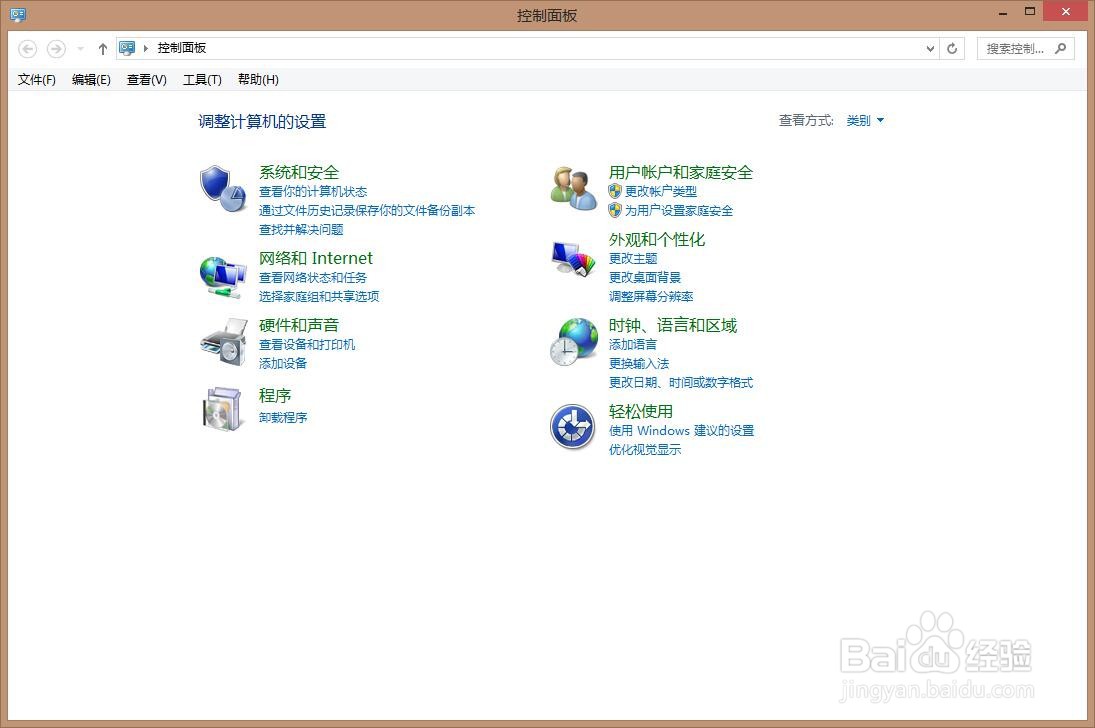The height and width of the screenshot is (728, 1095).
Task: Click the window icon in title bar
Action: coord(18,14)
